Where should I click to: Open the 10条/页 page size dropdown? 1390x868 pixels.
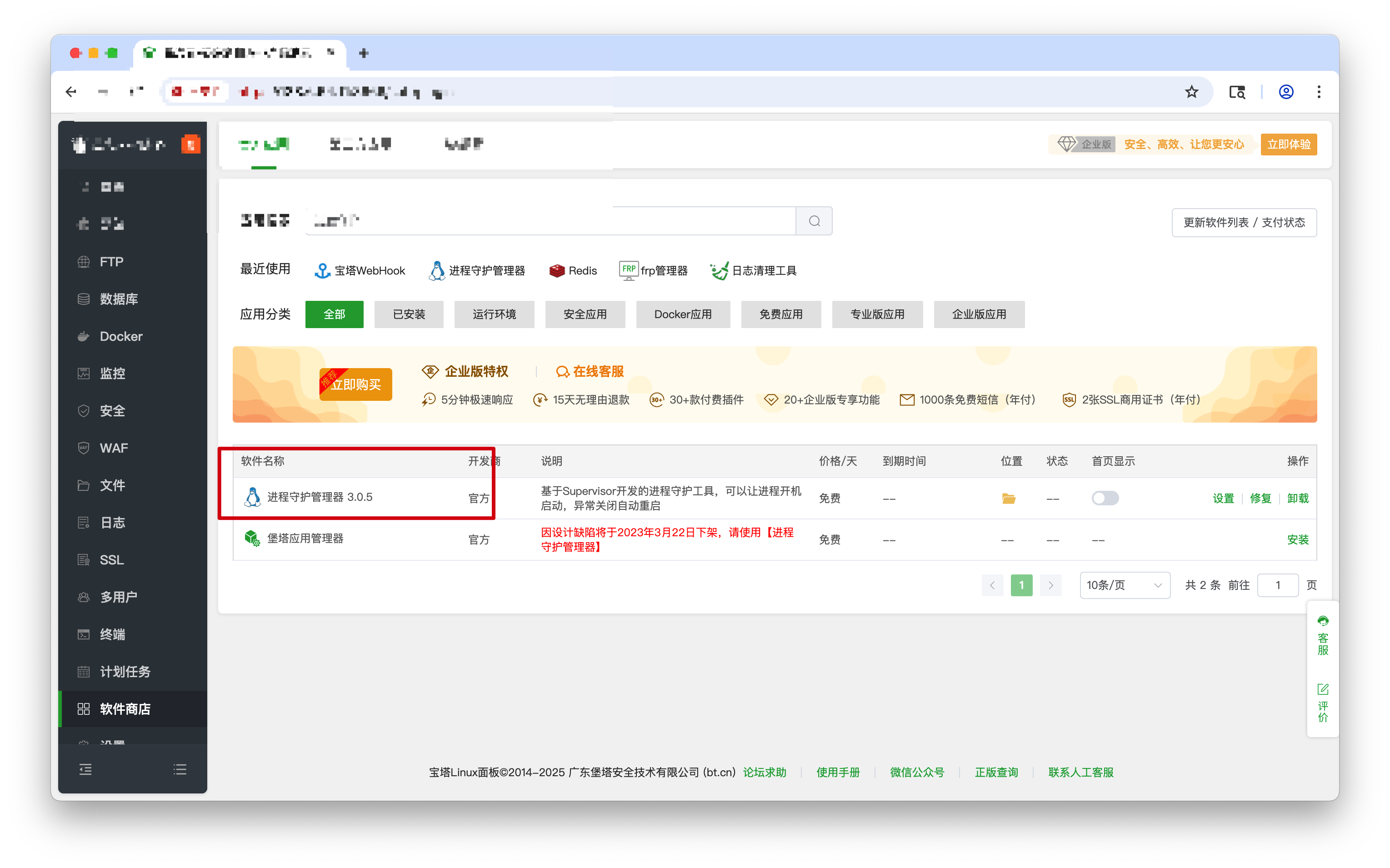coord(1124,585)
